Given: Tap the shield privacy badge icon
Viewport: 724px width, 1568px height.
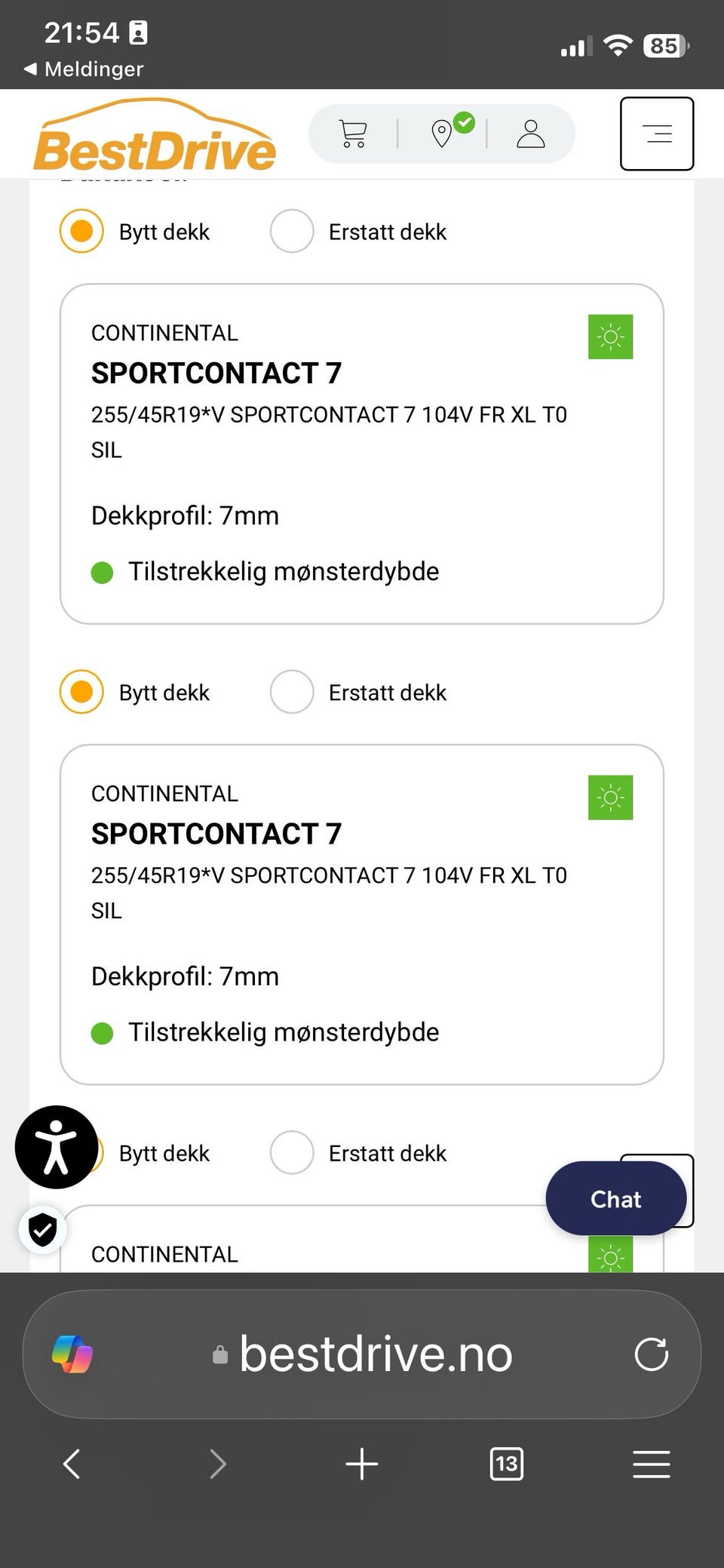Looking at the screenshot, I should click(x=43, y=1230).
